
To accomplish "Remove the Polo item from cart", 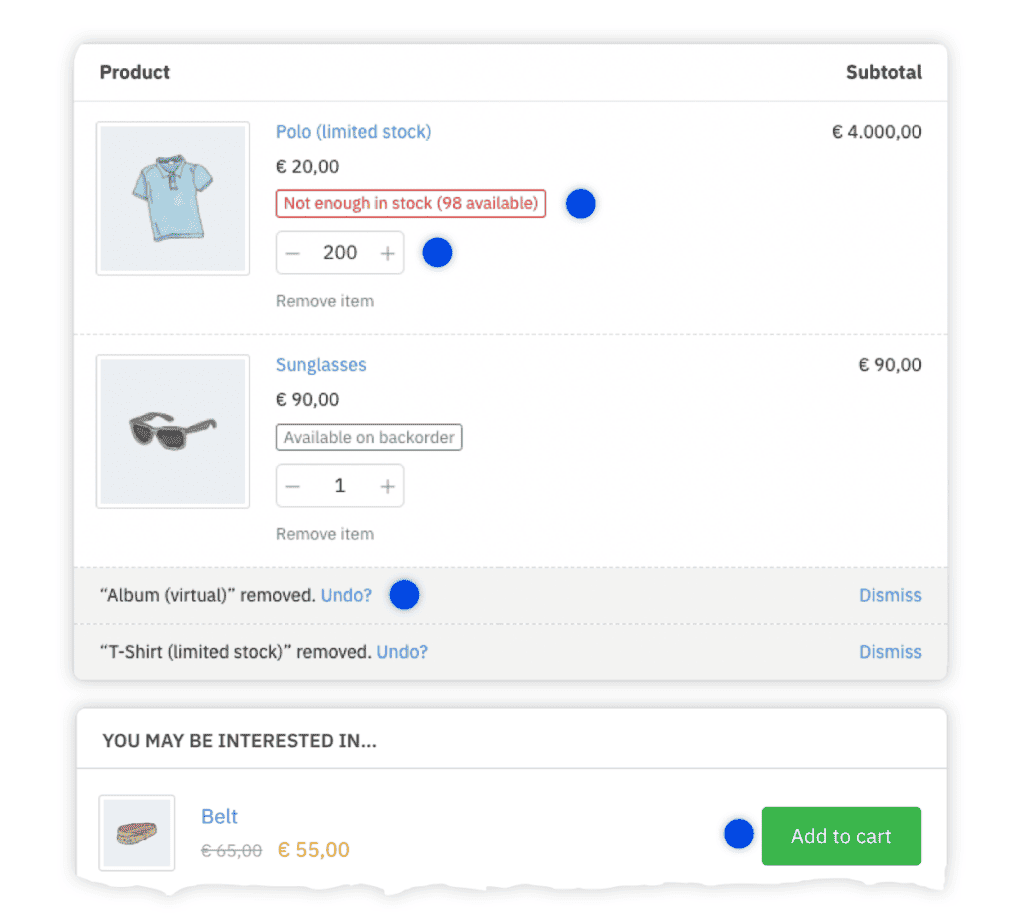I will pyautogui.click(x=324, y=300).
